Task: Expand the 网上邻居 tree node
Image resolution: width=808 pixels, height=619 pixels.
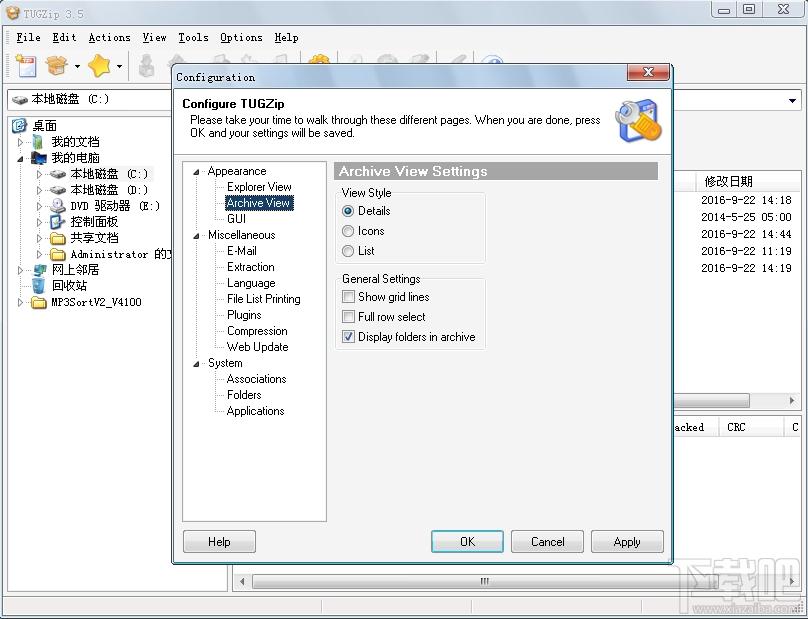Action: click(x=21, y=270)
